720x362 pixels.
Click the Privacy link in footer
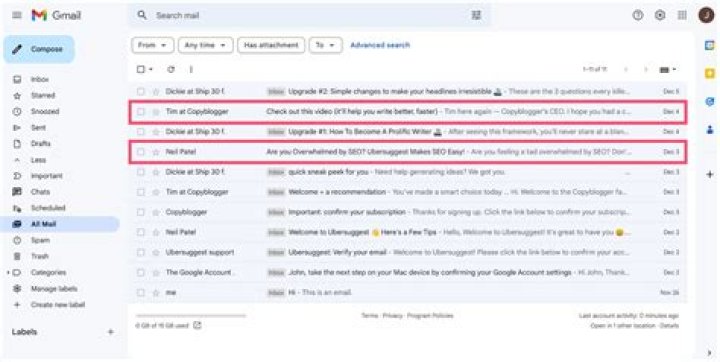(x=393, y=316)
